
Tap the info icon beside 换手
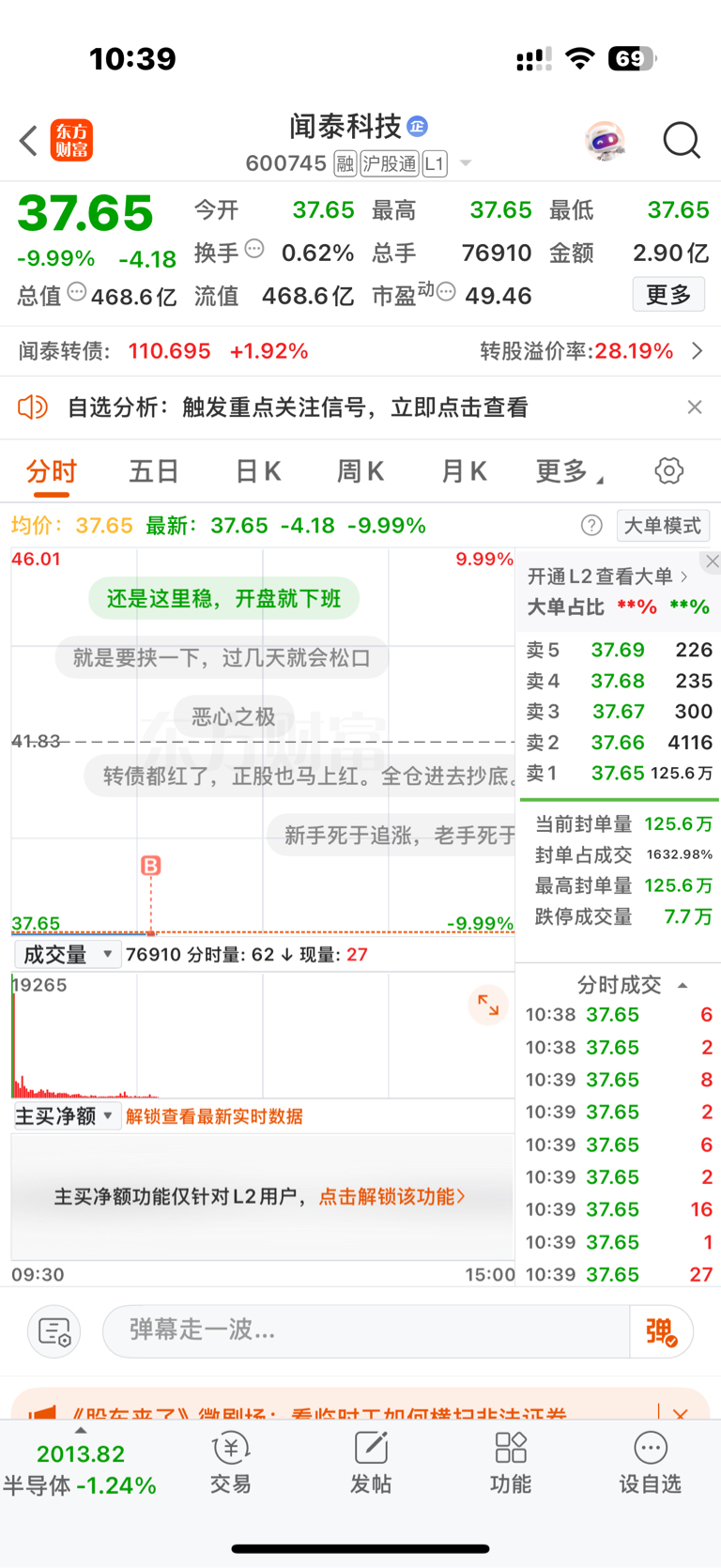tap(254, 250)
